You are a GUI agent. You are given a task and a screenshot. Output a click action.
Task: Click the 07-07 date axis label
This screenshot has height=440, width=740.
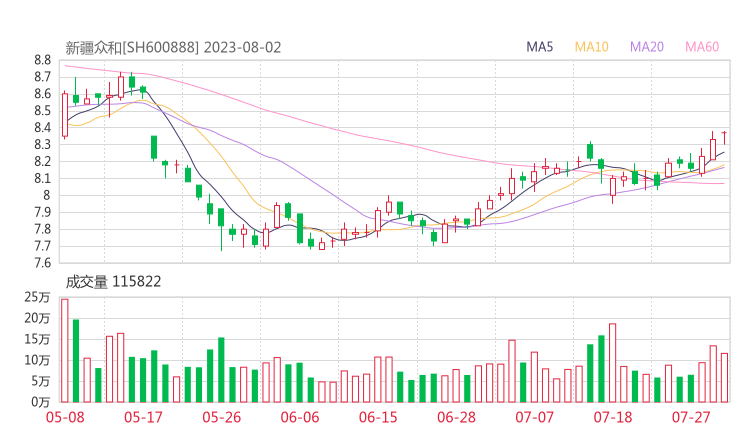coord(534,417)
